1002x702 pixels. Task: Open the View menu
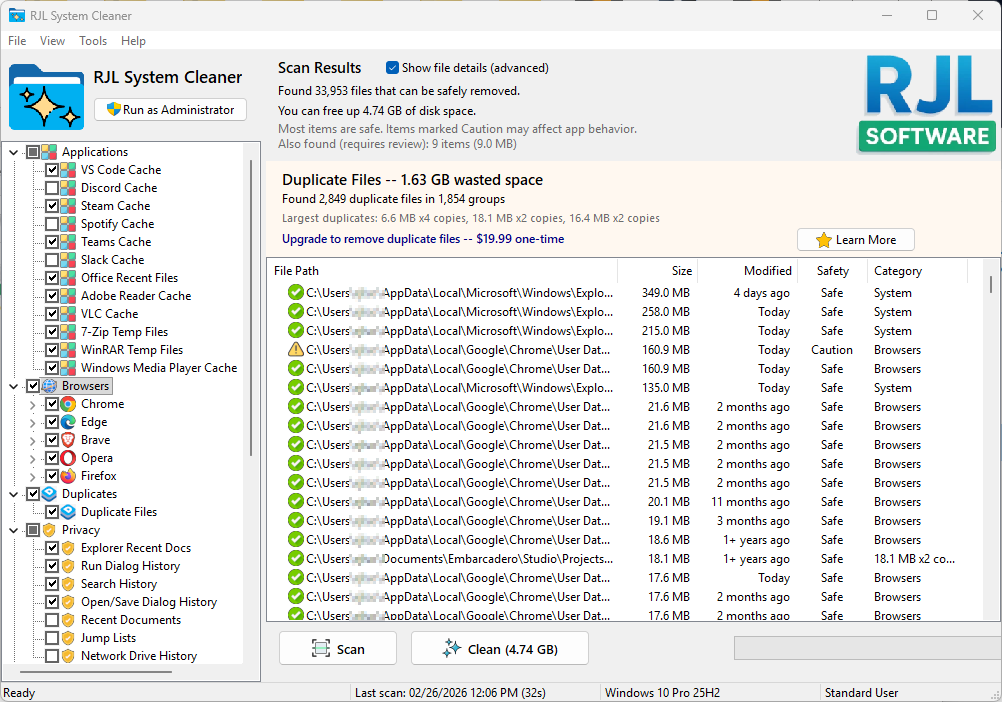tap(52, 41)
